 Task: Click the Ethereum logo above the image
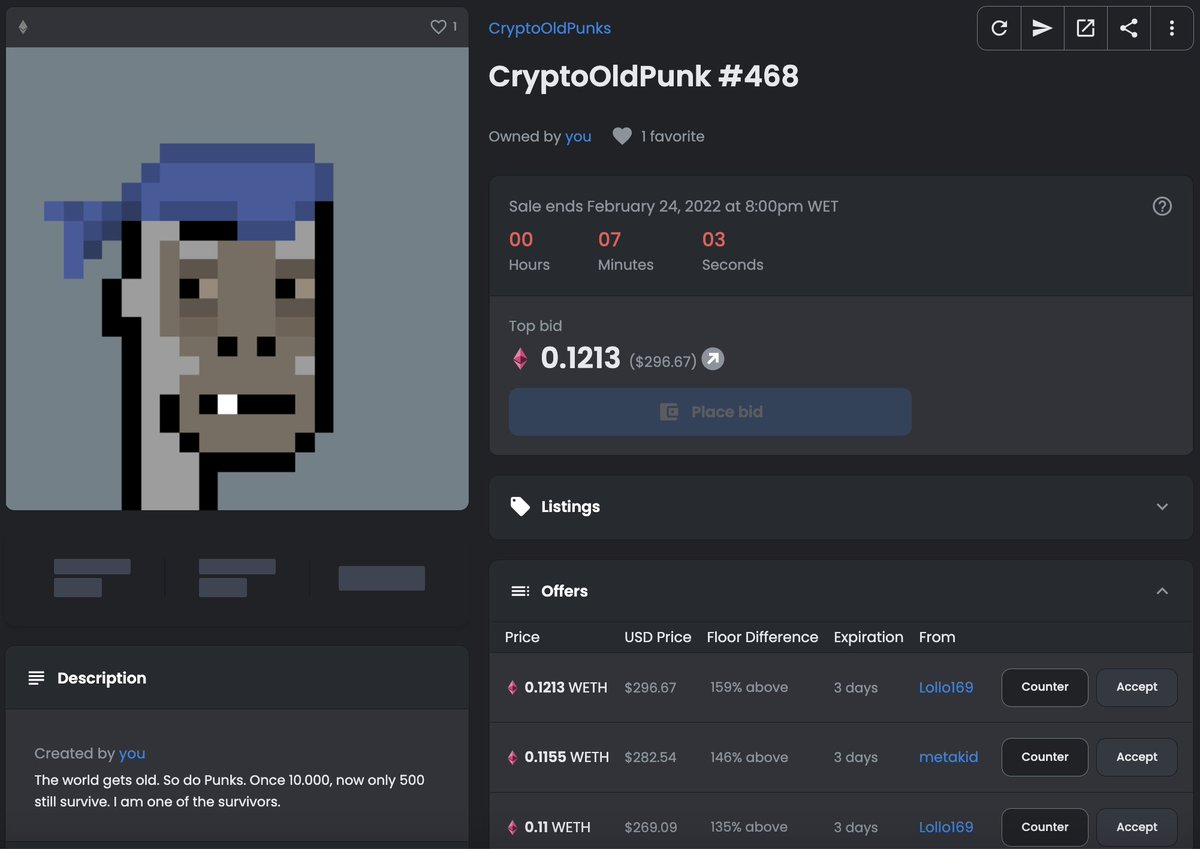pos(23,27)
